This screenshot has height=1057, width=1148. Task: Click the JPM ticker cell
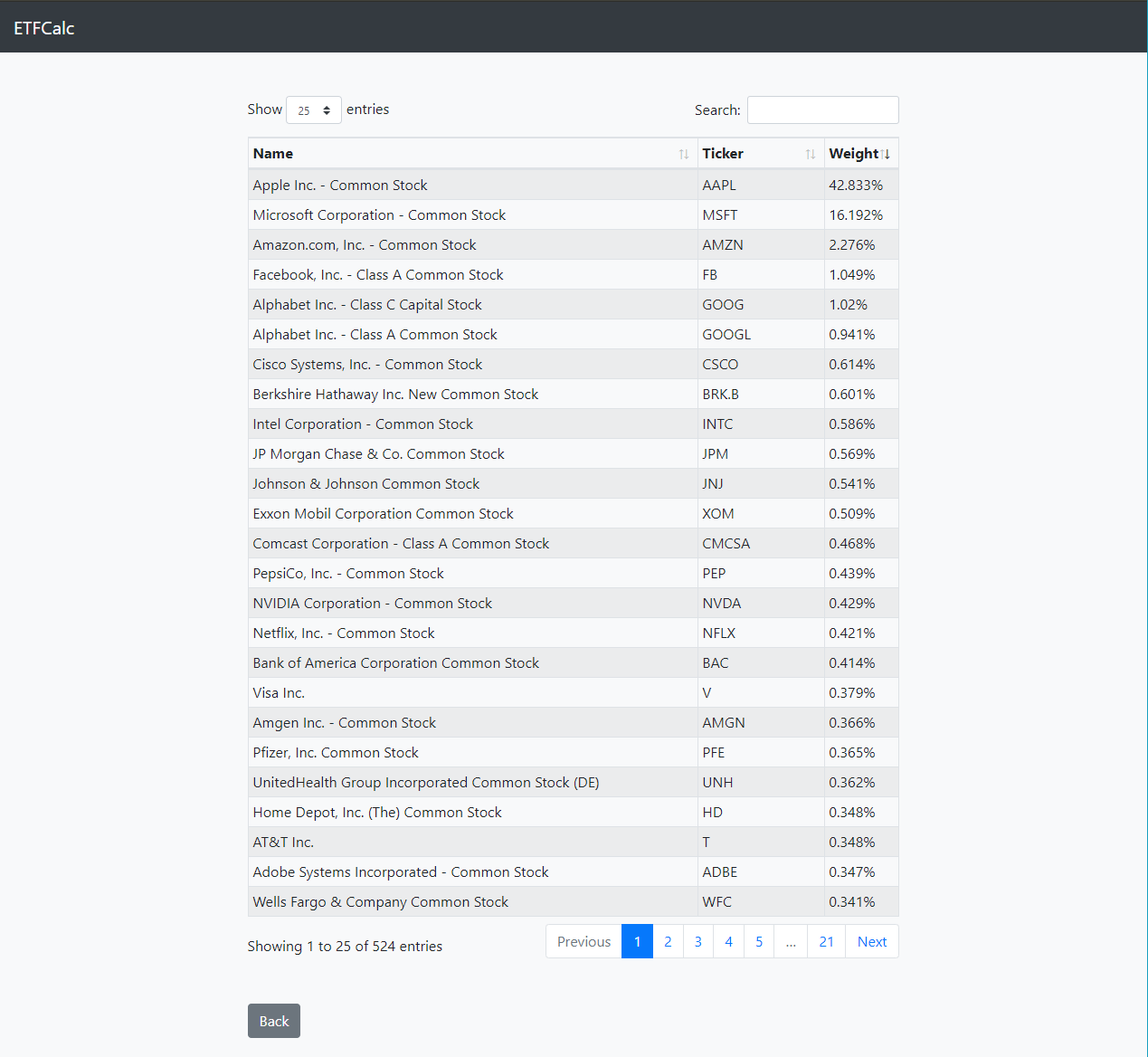[x=761, y=453]
